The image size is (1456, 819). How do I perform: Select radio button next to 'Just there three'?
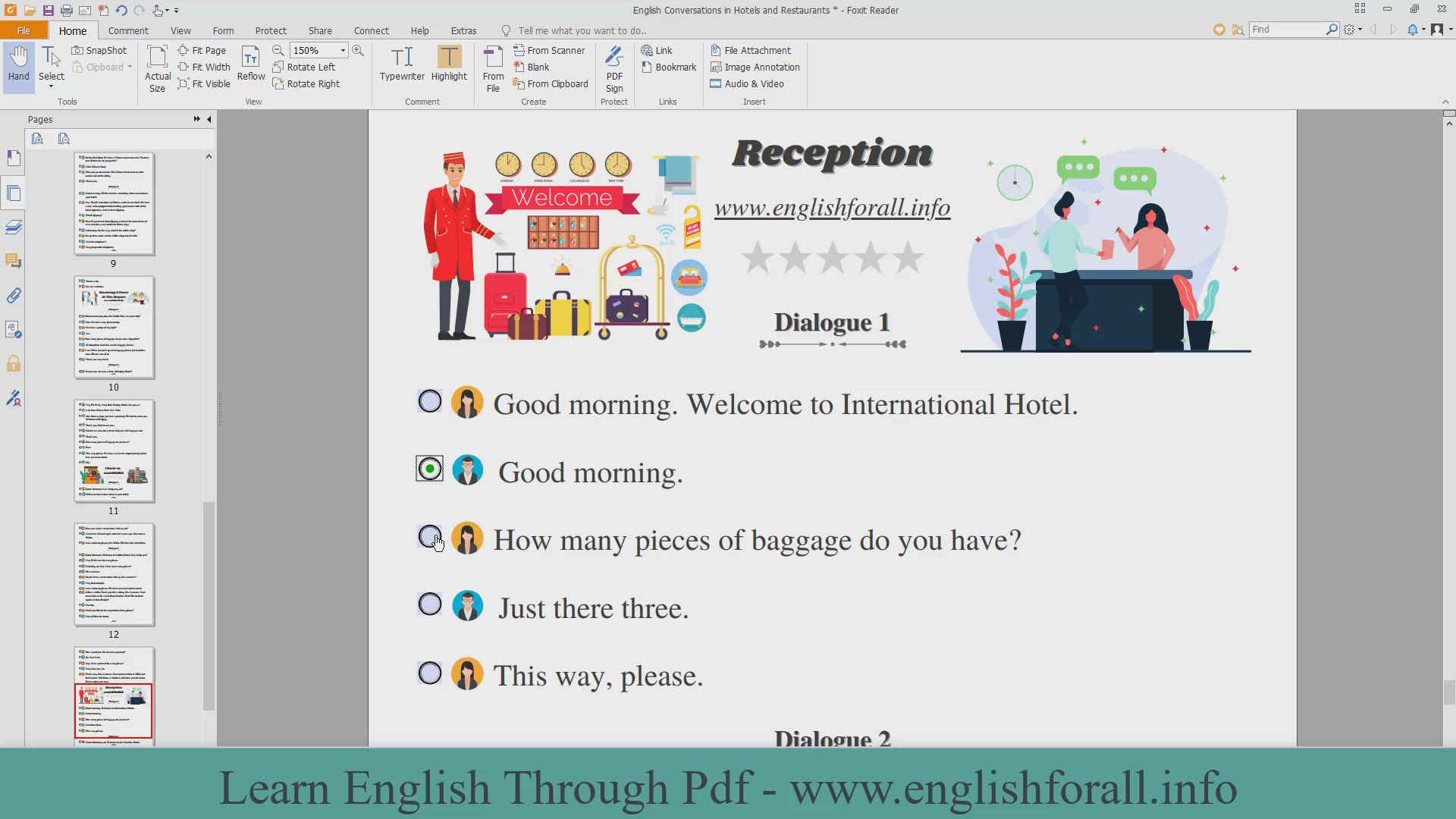click(x=430, y=604)
